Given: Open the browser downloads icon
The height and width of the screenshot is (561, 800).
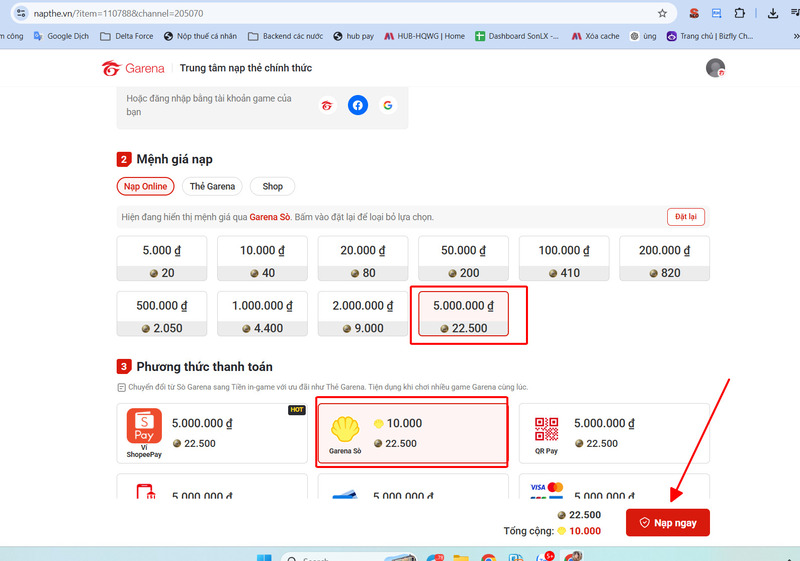Looking at the screenshot, I should pyautogui.click(x=773, y=13).
